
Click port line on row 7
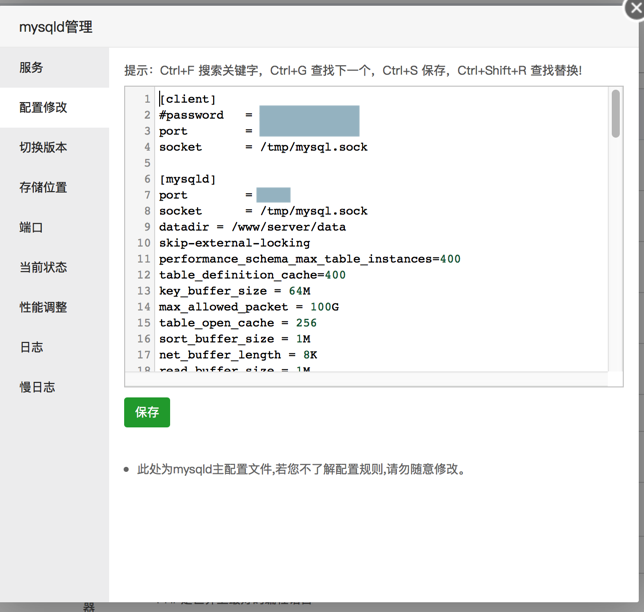click(x=225, y=195)
